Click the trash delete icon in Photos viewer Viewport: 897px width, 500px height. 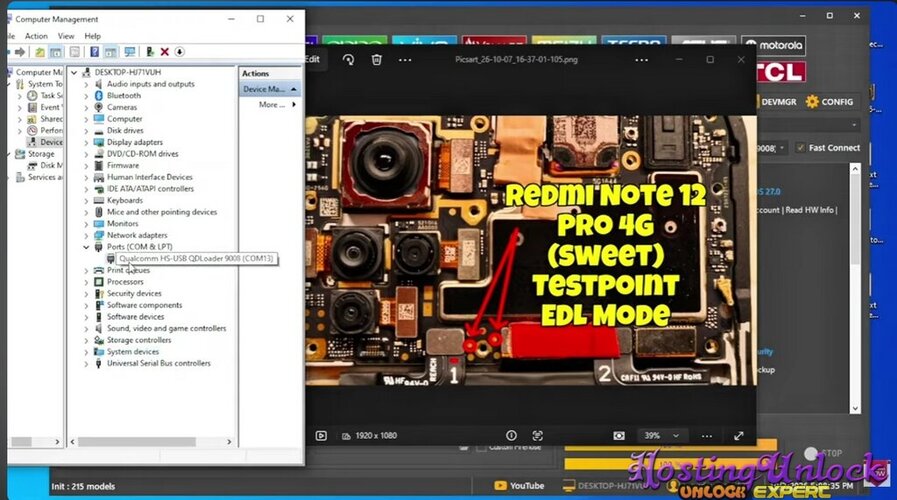tap(376, 59)
